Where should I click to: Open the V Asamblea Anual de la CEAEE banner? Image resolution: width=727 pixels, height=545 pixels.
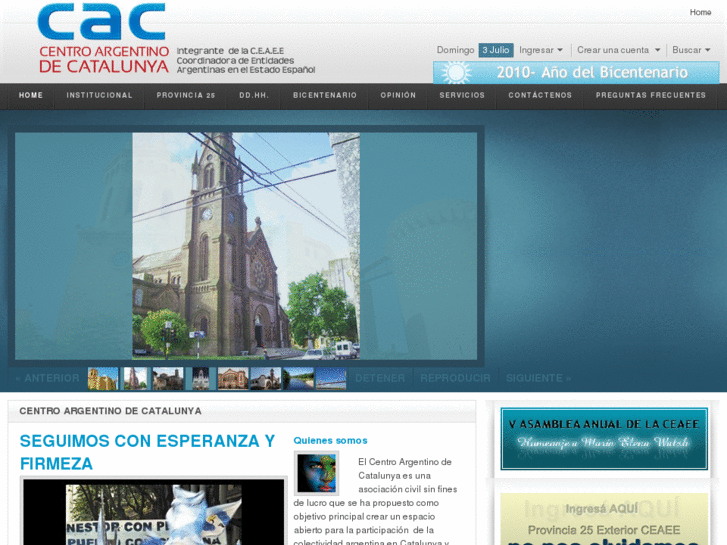tap(604, 439)
